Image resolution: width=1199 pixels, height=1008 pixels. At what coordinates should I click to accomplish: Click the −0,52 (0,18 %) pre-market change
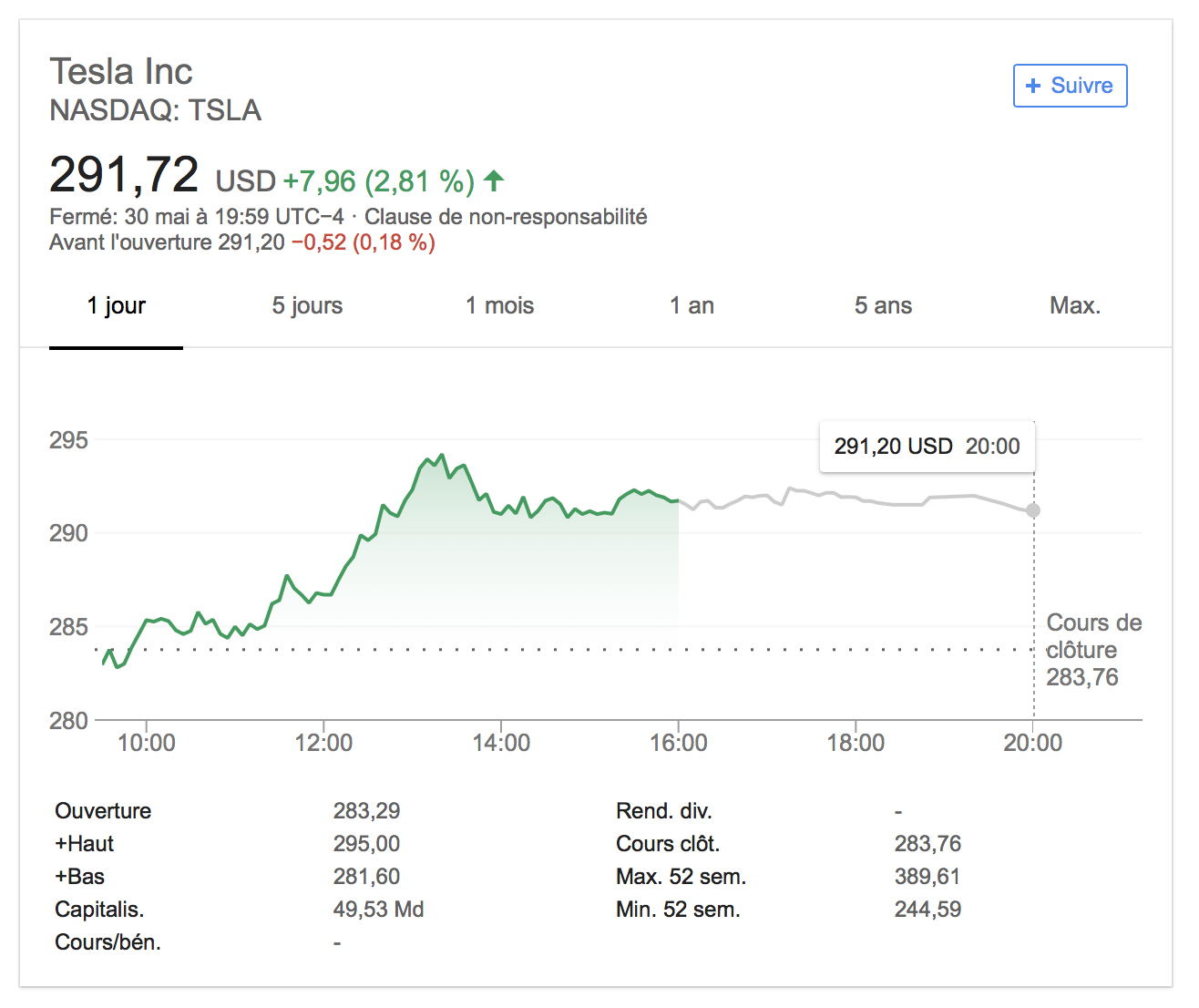[363, 242]
